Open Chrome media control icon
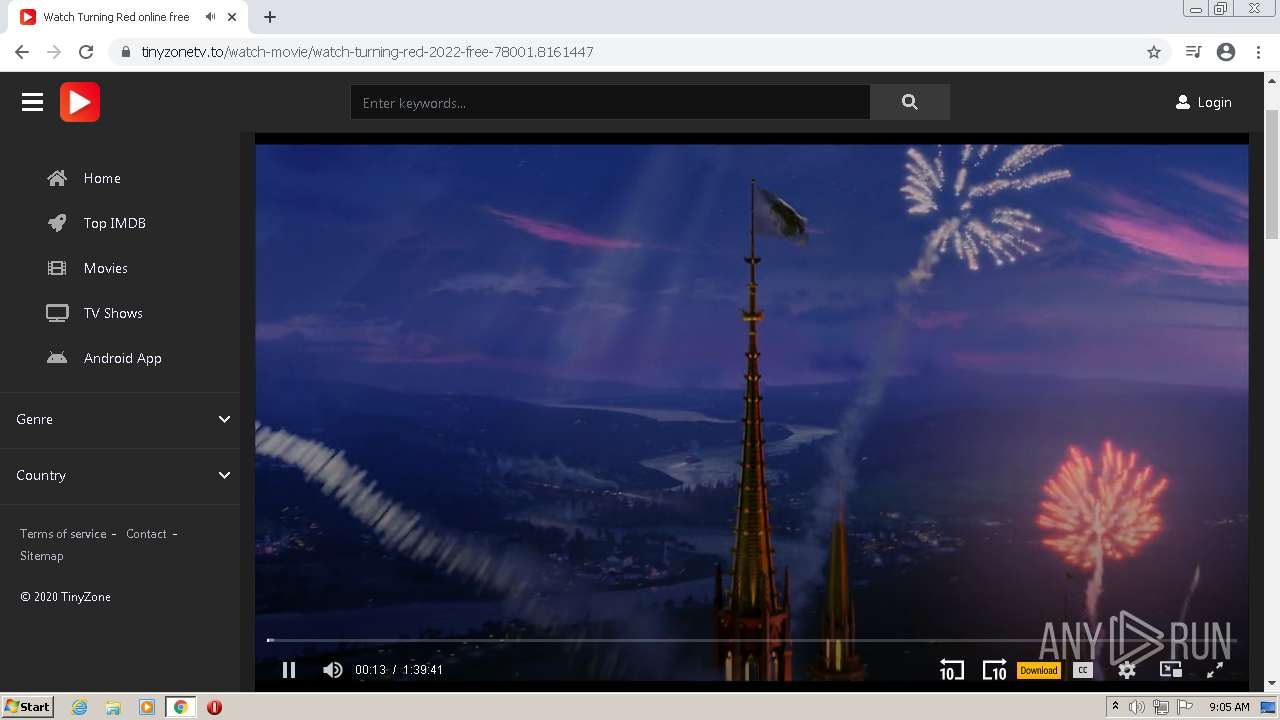This screenshot has height=720, width=1280. 1193,52
